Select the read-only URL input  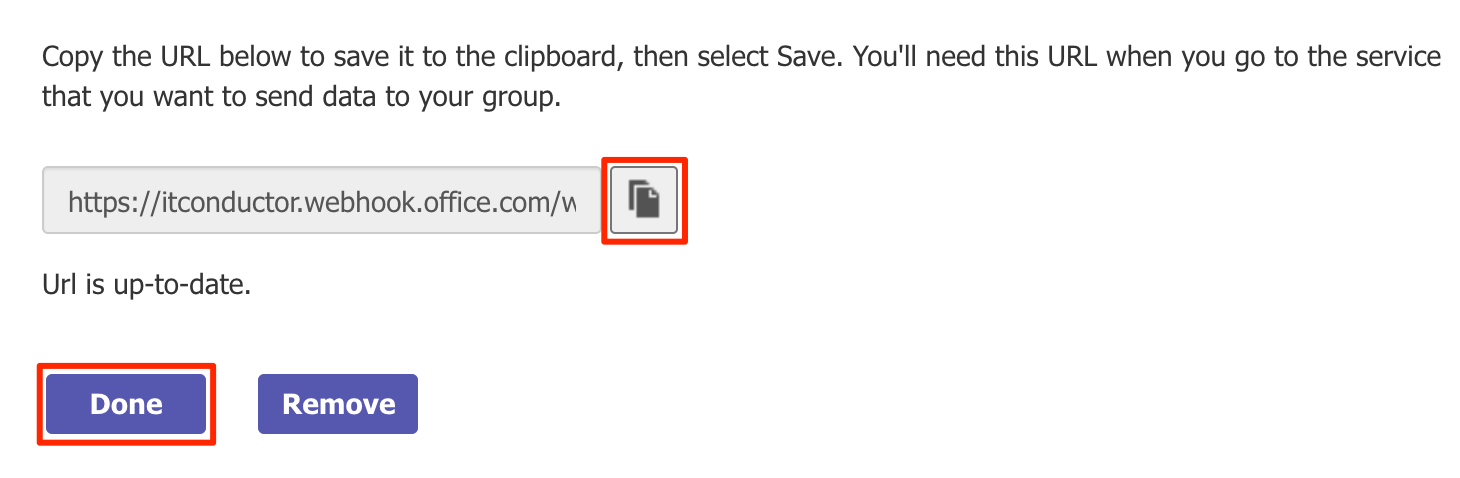coord(321,201)
